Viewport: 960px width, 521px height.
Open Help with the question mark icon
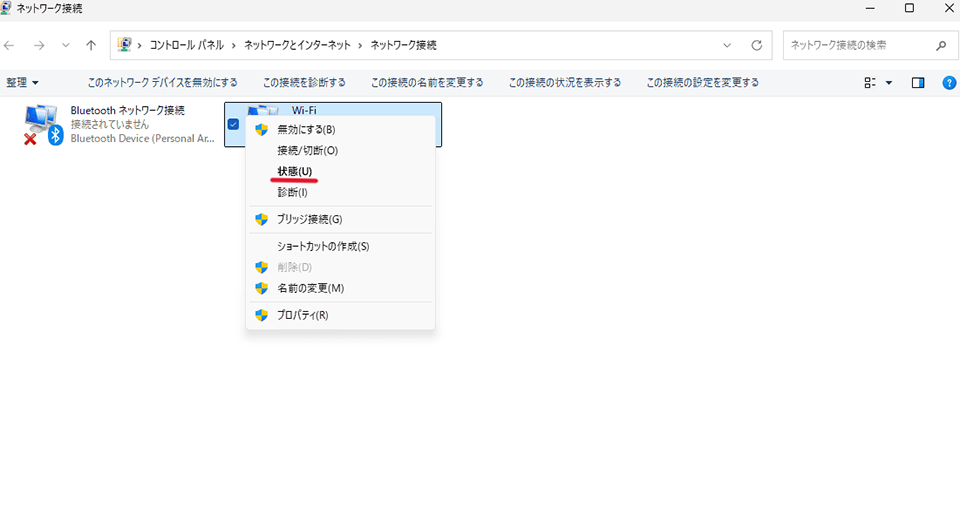[949, 83]
